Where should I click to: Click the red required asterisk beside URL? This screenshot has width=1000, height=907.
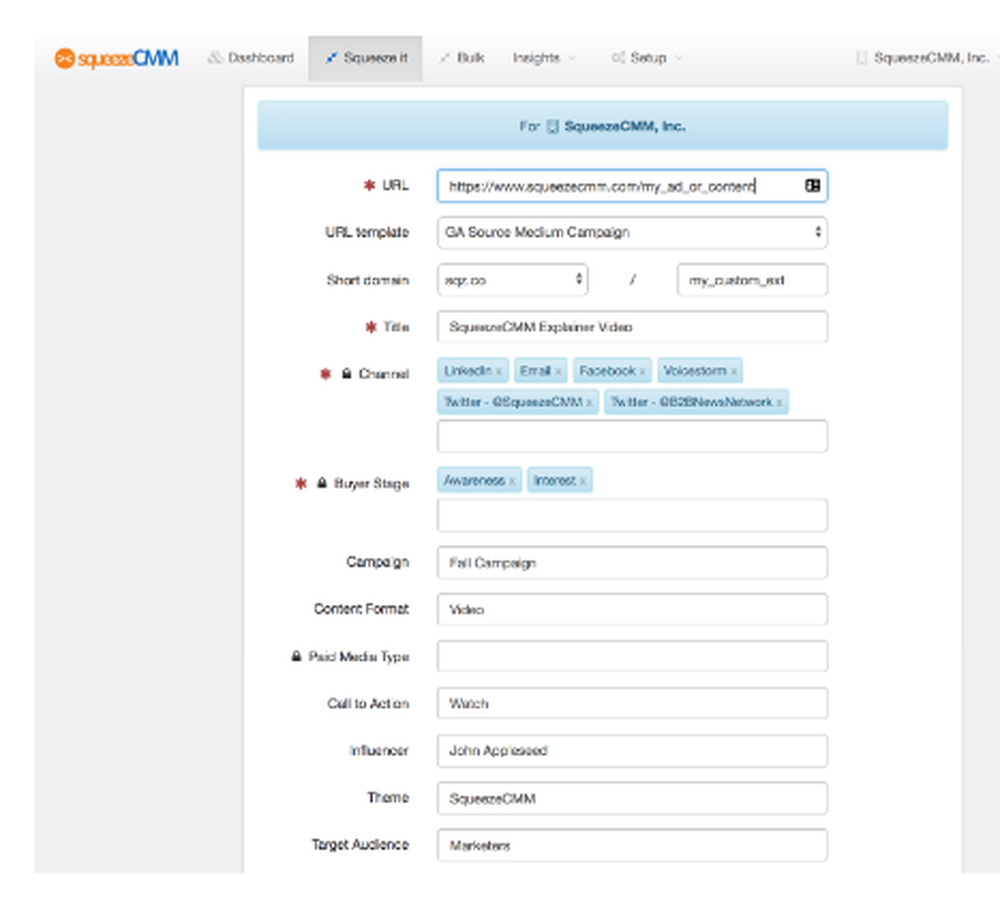point(369,185)
